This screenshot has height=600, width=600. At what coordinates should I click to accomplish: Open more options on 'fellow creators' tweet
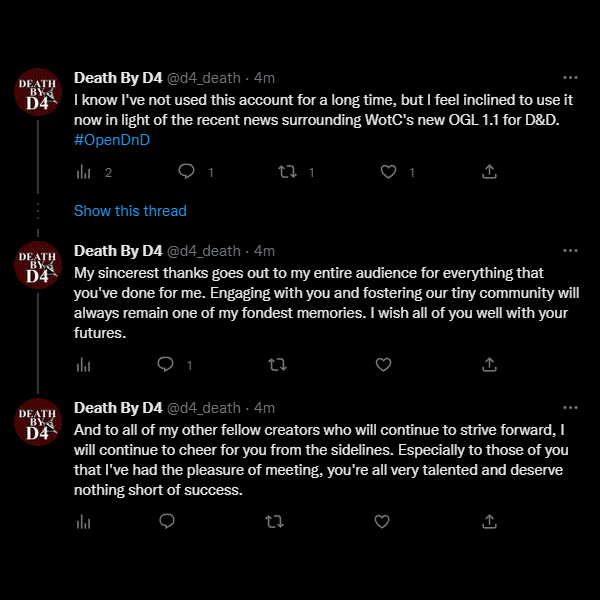point(570,408)
